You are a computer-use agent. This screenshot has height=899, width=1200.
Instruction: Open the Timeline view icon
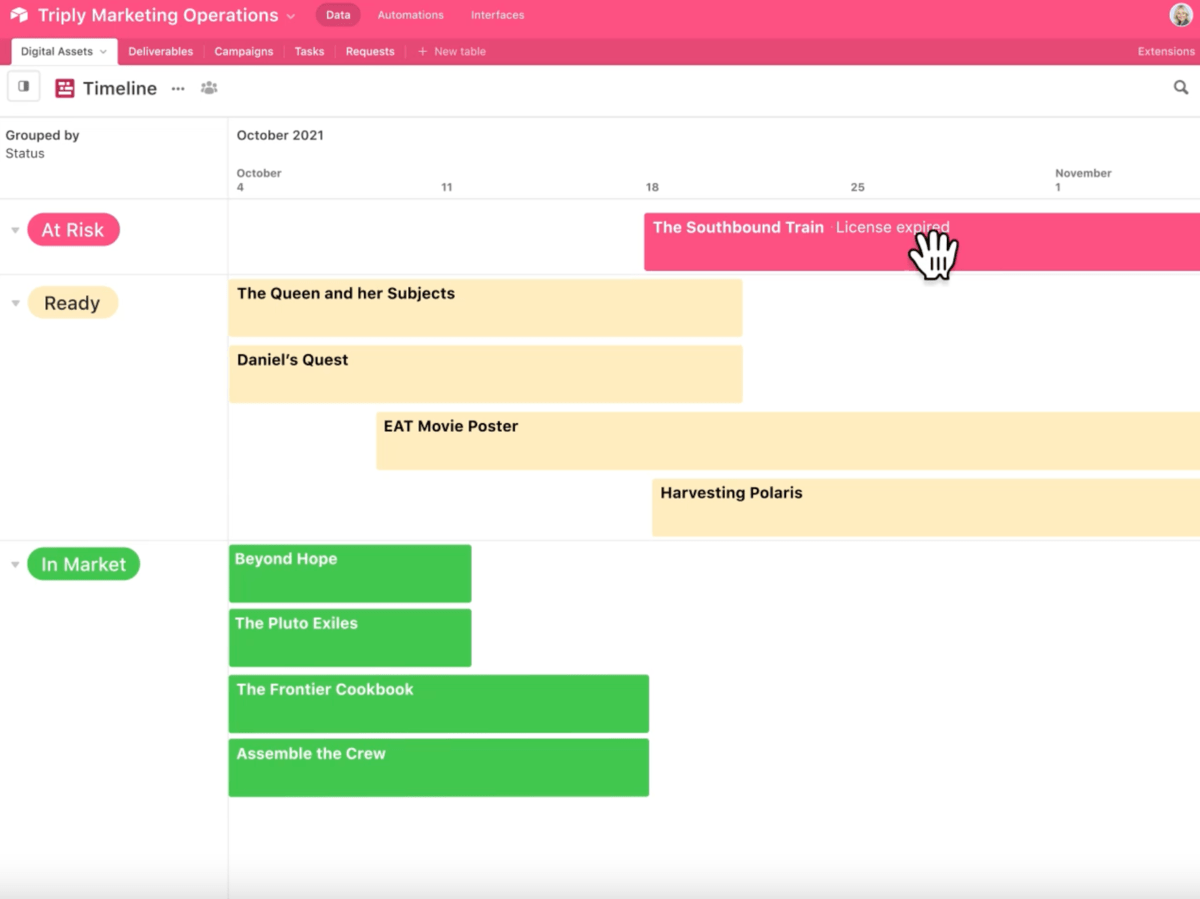(x=64, y=88)
